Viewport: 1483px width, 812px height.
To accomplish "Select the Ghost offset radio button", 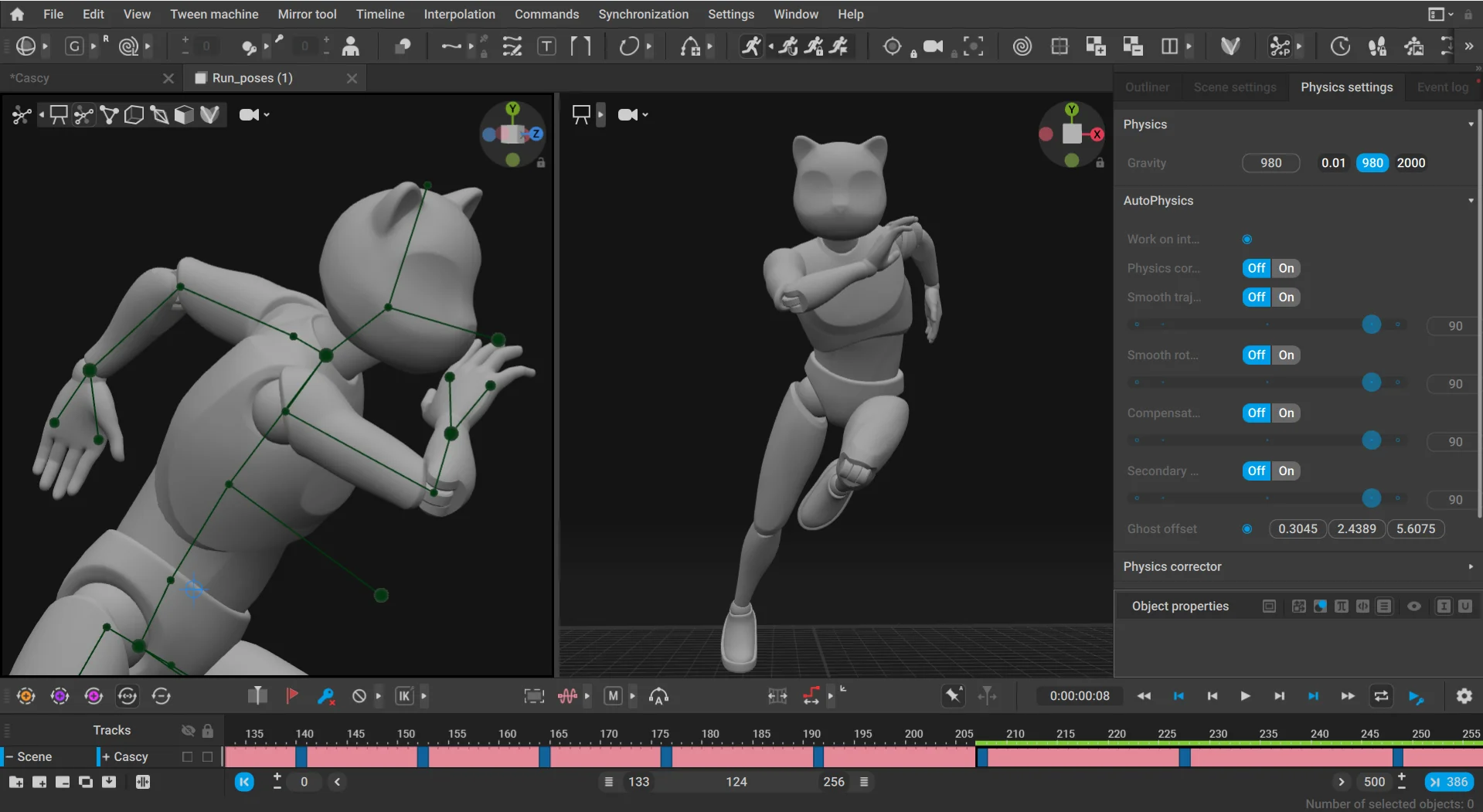I will click(1247, 529).
